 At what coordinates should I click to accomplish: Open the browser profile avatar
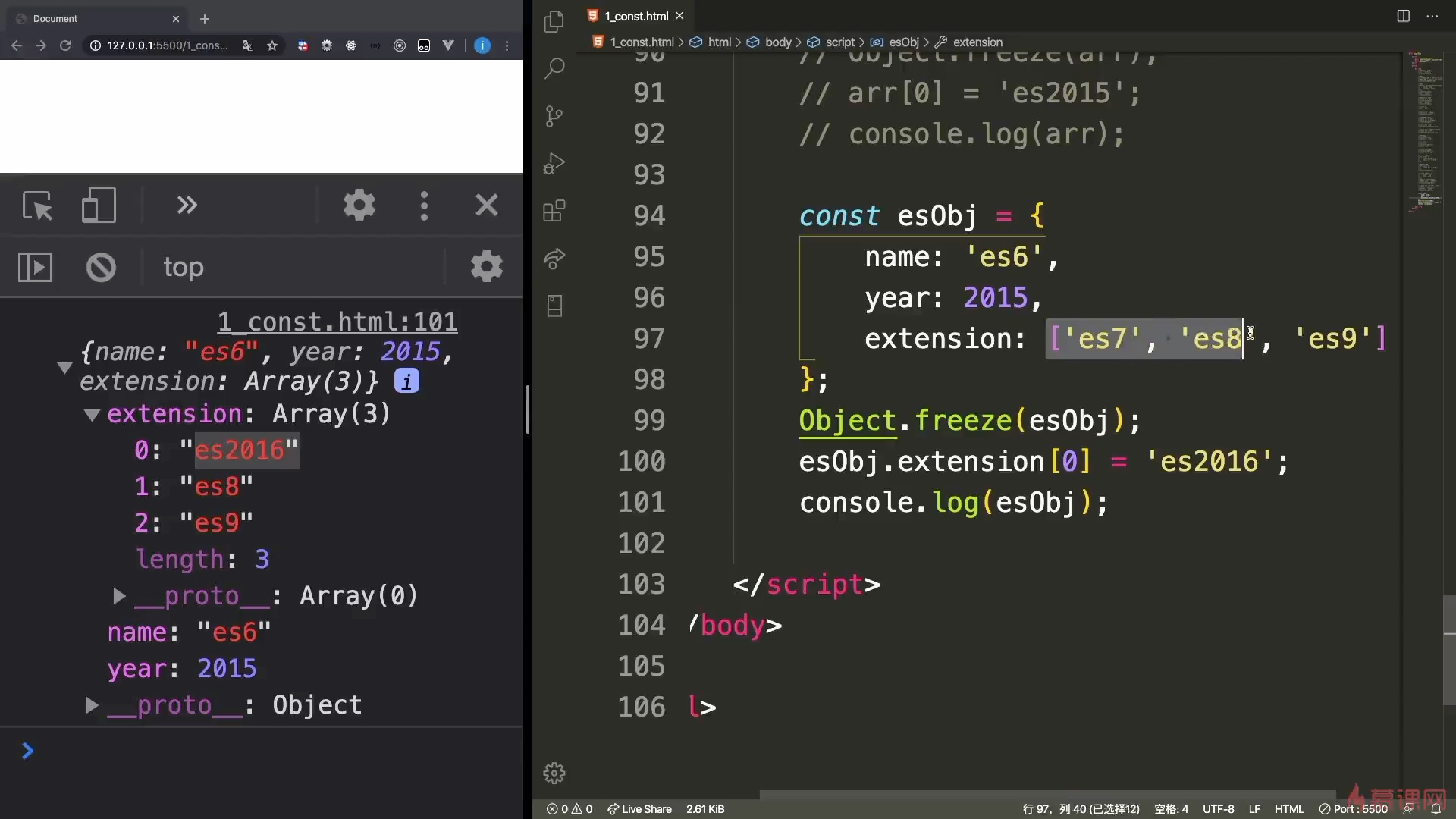click(482, 45)
